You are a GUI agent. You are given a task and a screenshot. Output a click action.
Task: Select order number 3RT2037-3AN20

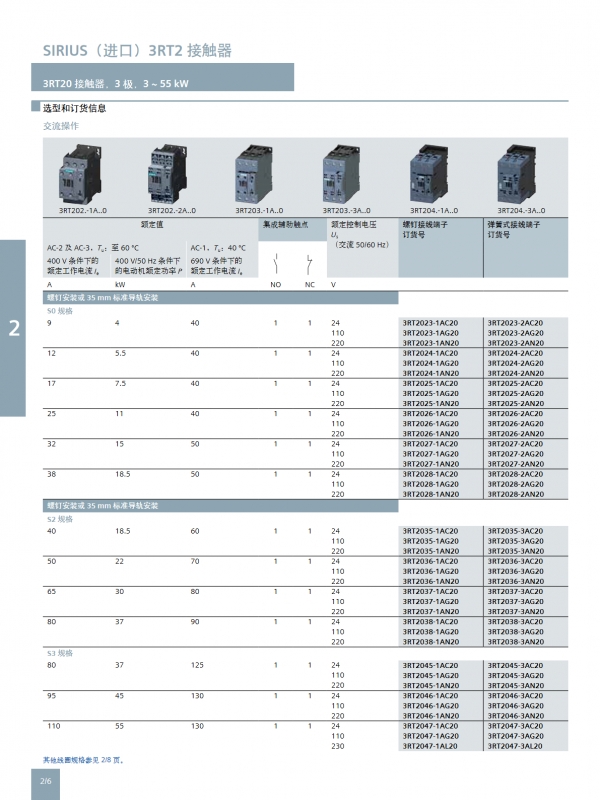515,612
